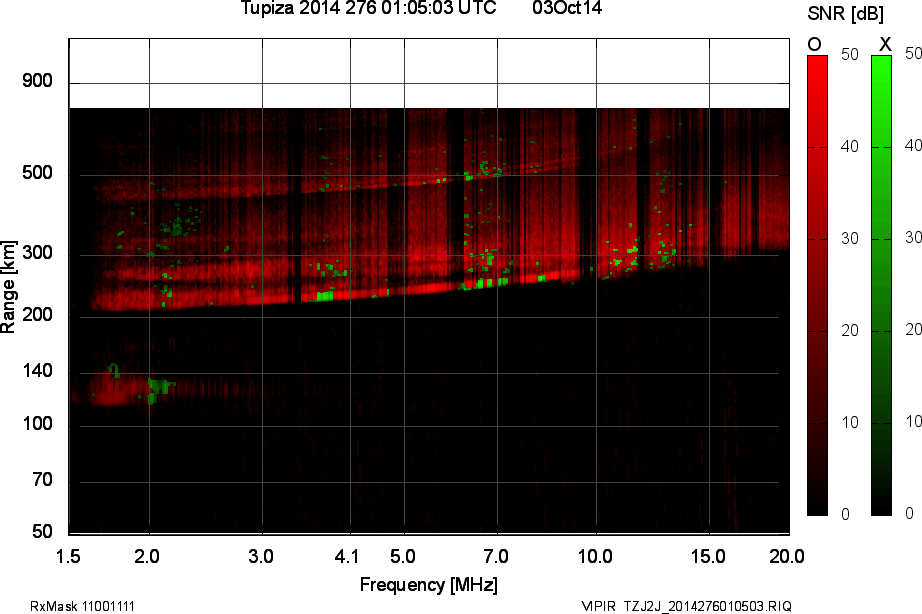This screenshot has width=922, height=614.
Task: Click the 'RxMask 11001111' footer text
Action: [x=83, y=606]
